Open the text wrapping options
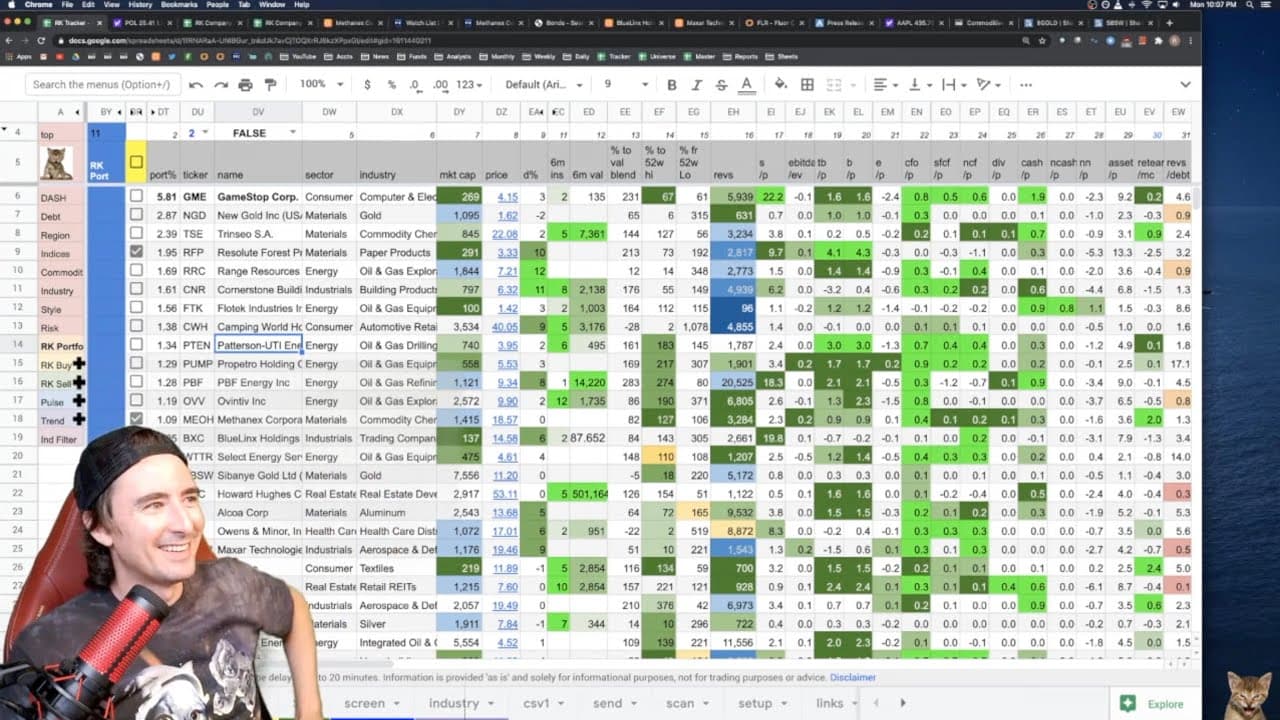1280x720 pixels. point(953,85)
